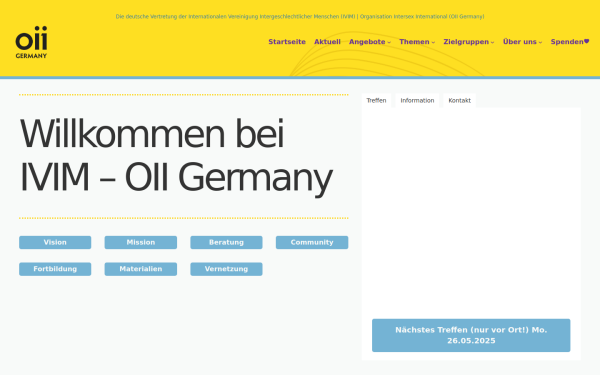Image resolution: width=600 pixels, height=375 pixels.
Task: Click Nächstes Treffen Mo. 26.05.2025 button
Action: [471, 335]
